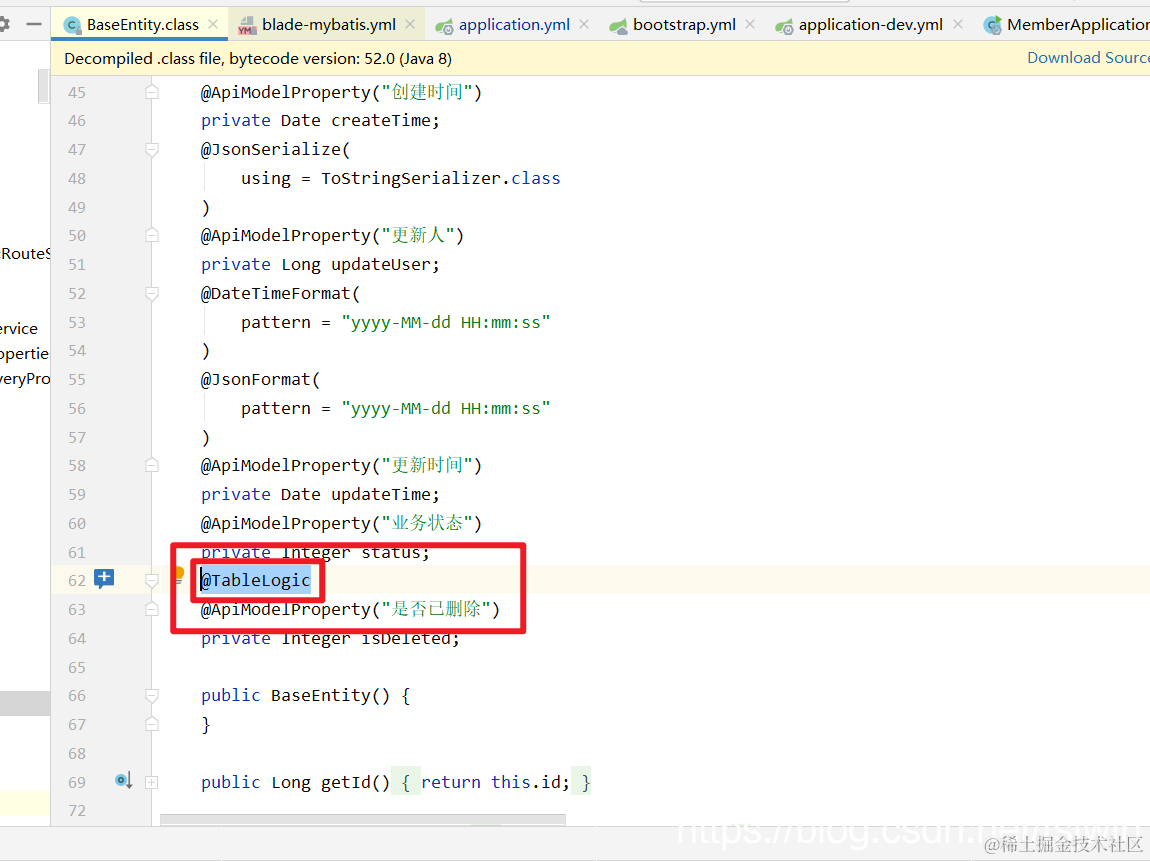This screenshot has height=861, width=1150.
Task: Click the application.yml Spring icon
Action: tap(444, 26)
